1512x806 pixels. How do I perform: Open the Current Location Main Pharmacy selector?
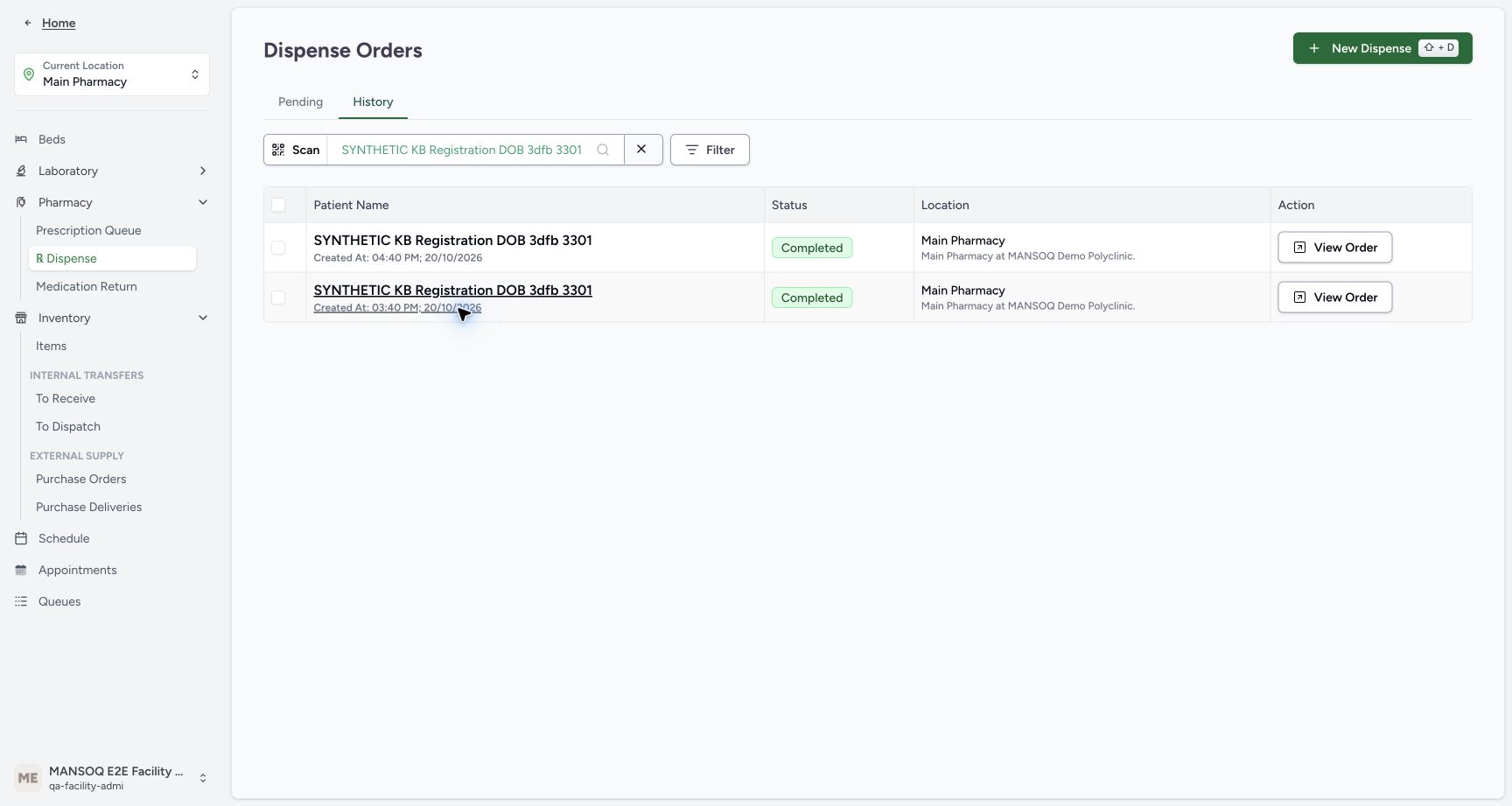point(112,74)
